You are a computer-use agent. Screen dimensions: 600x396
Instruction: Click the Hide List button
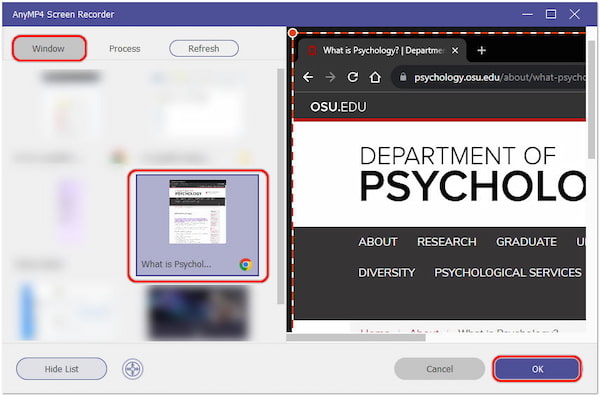tap(62, 369)
